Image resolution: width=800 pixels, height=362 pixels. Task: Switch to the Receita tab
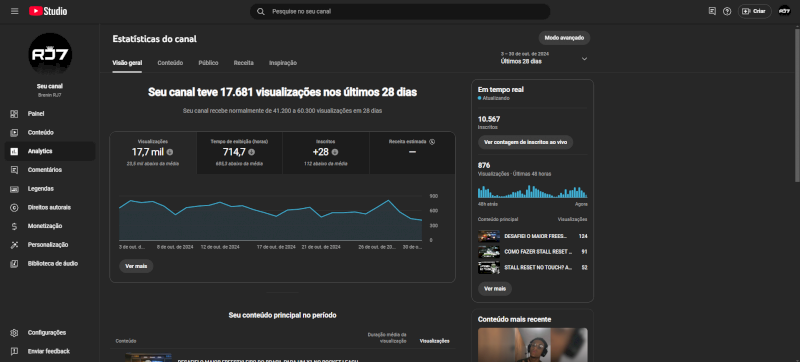coord(243,63)
